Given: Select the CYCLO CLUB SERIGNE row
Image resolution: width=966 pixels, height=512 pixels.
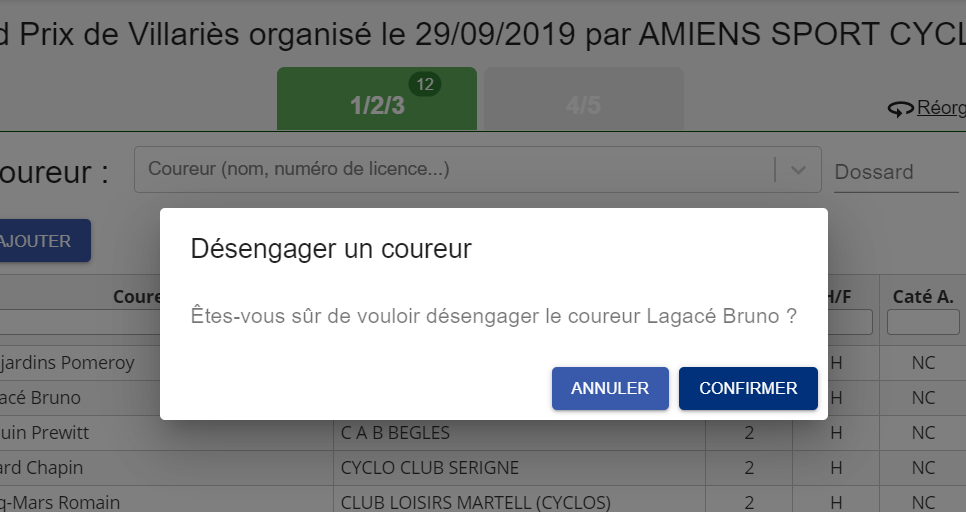Looking at the screenshot, I should pos(483,468).
